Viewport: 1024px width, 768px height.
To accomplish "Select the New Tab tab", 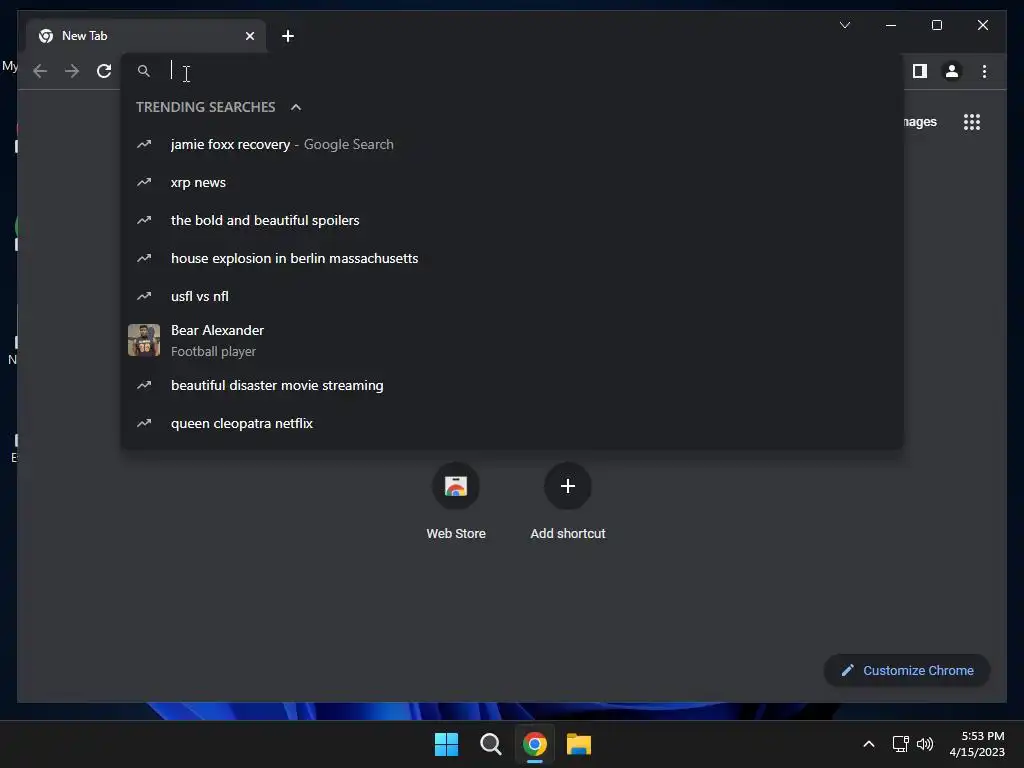I will 146,36.
